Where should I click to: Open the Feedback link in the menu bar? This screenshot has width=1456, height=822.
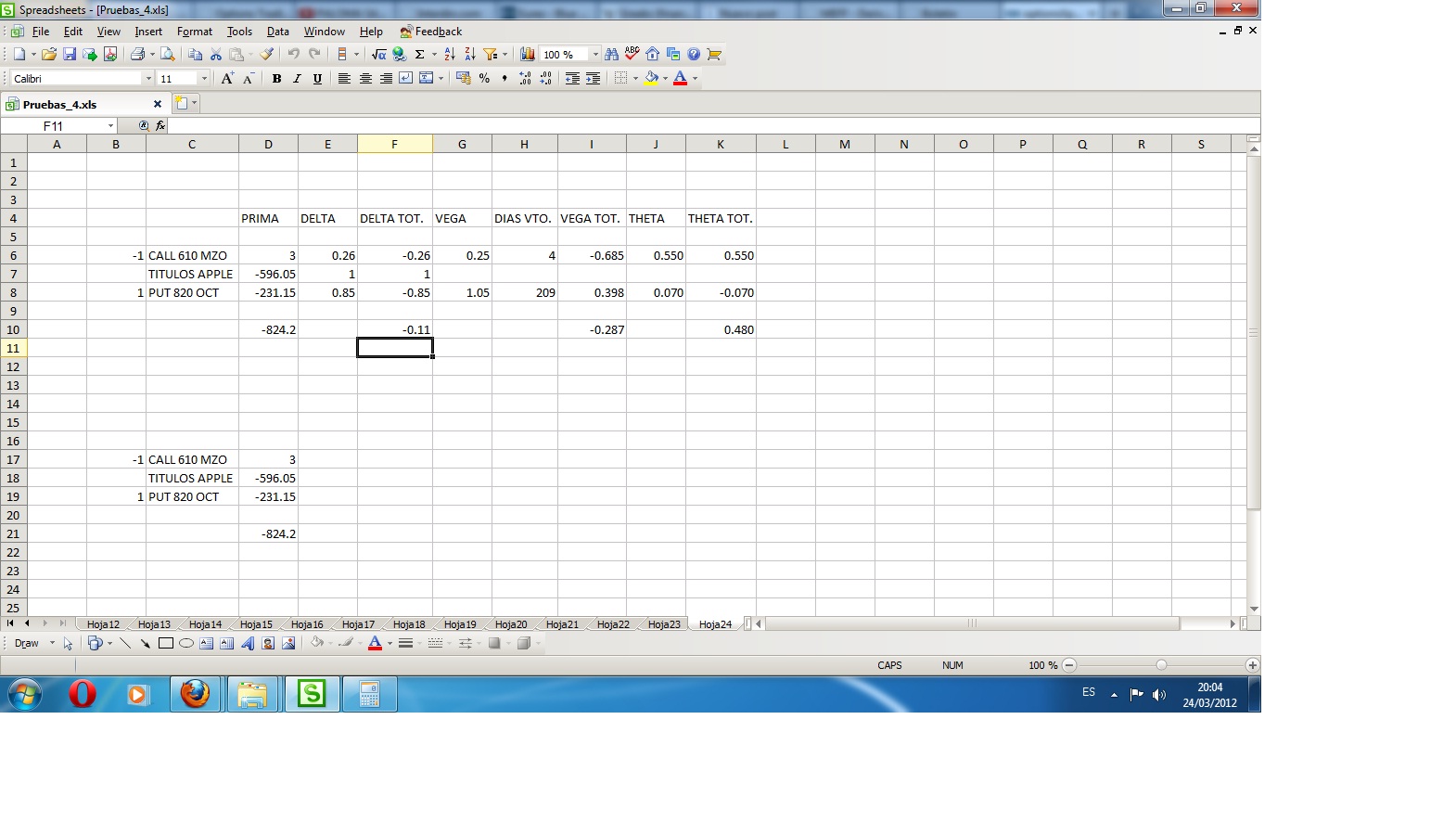tap(431, 32)
